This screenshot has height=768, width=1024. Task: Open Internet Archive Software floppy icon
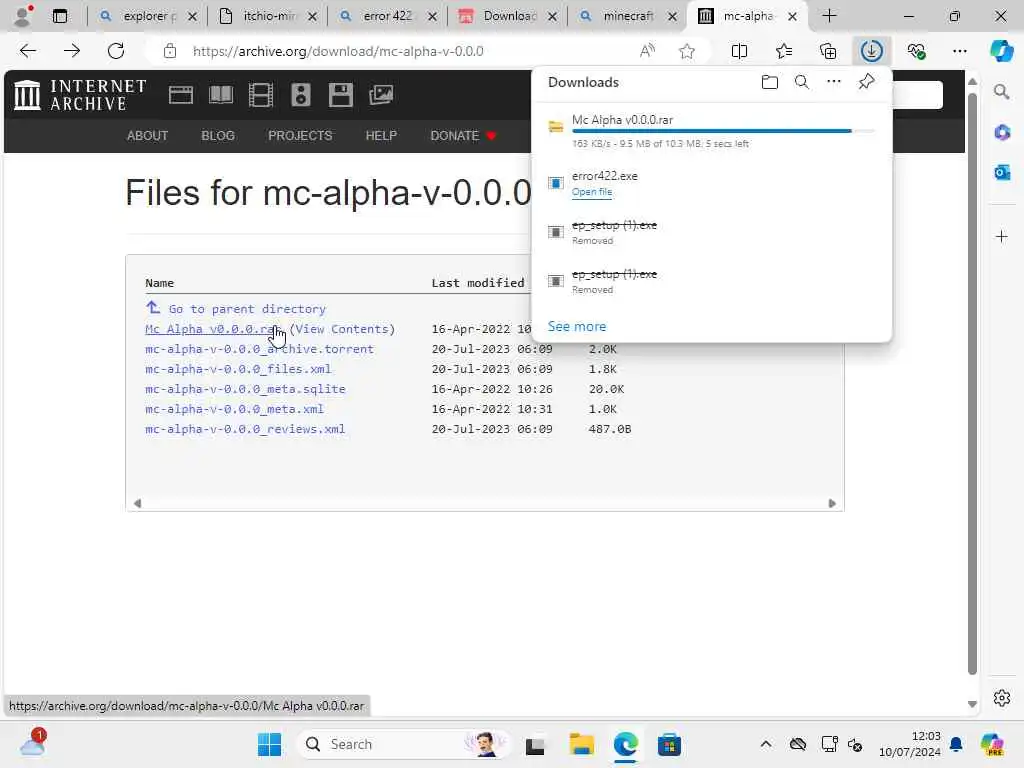[x=340, y=95]
